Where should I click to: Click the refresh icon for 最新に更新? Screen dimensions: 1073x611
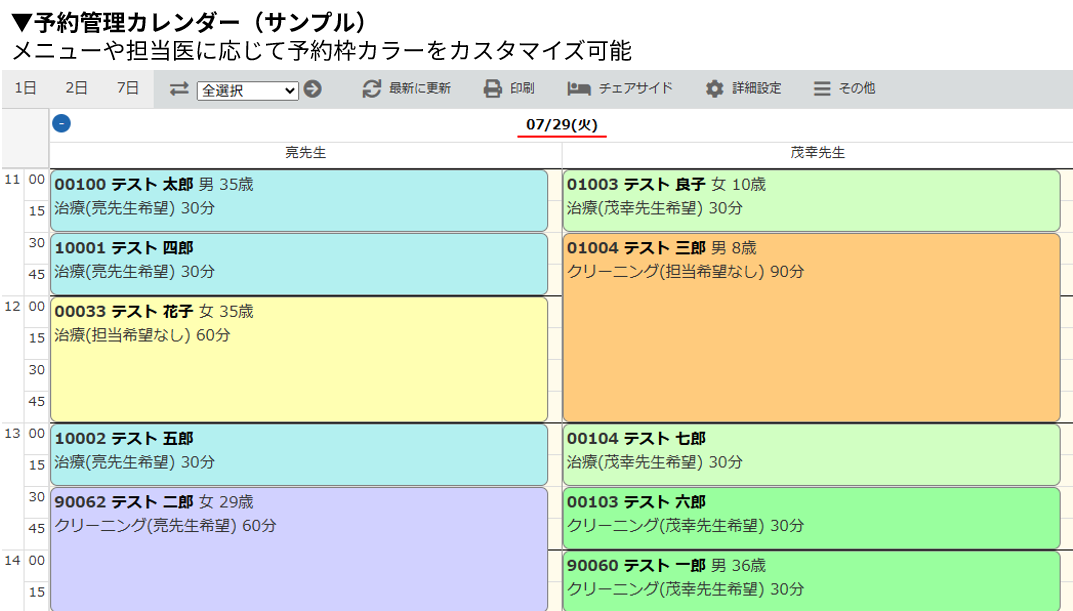372,89
